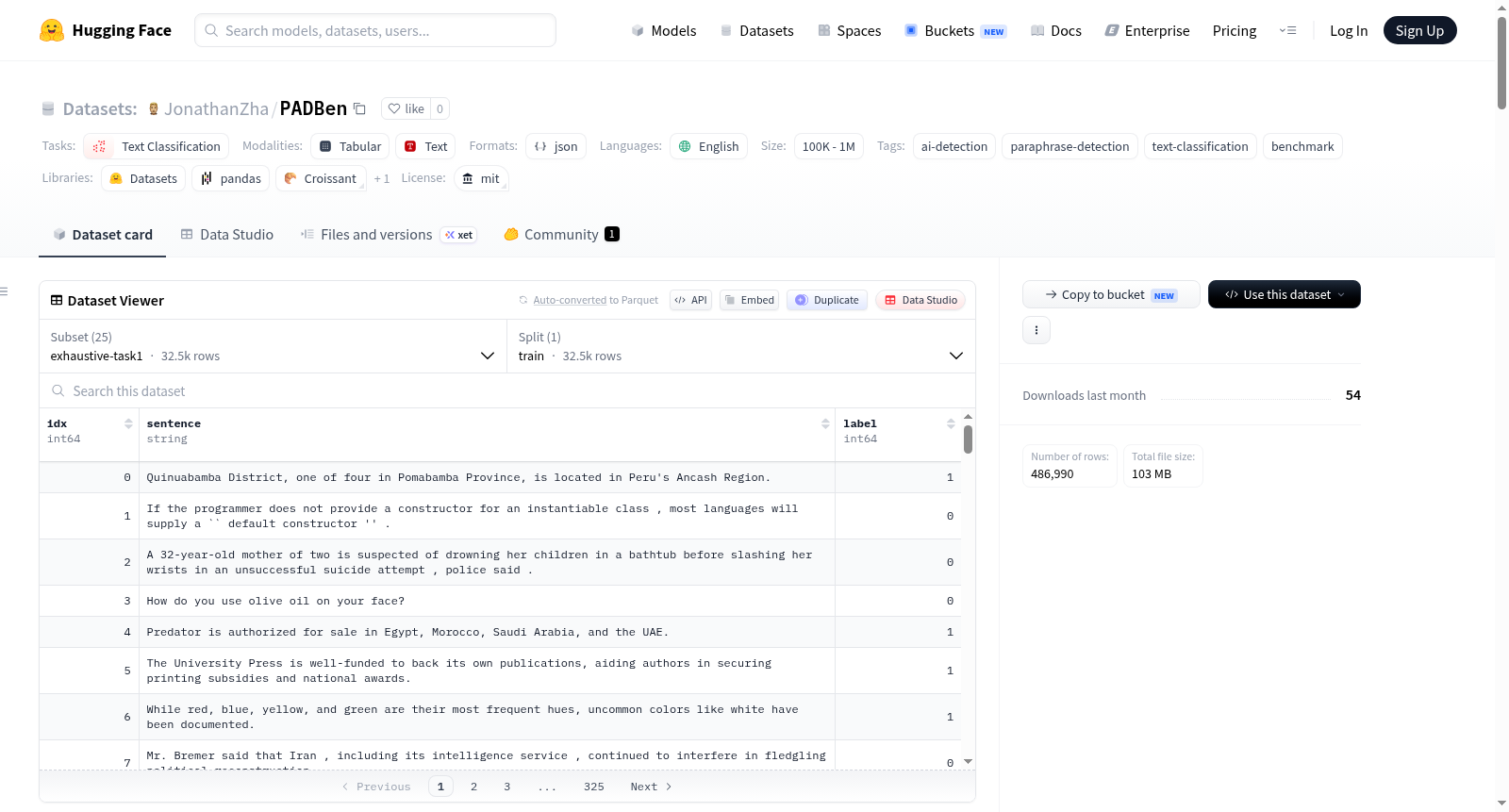Go to page 2 of the table

tap(473, 787)
